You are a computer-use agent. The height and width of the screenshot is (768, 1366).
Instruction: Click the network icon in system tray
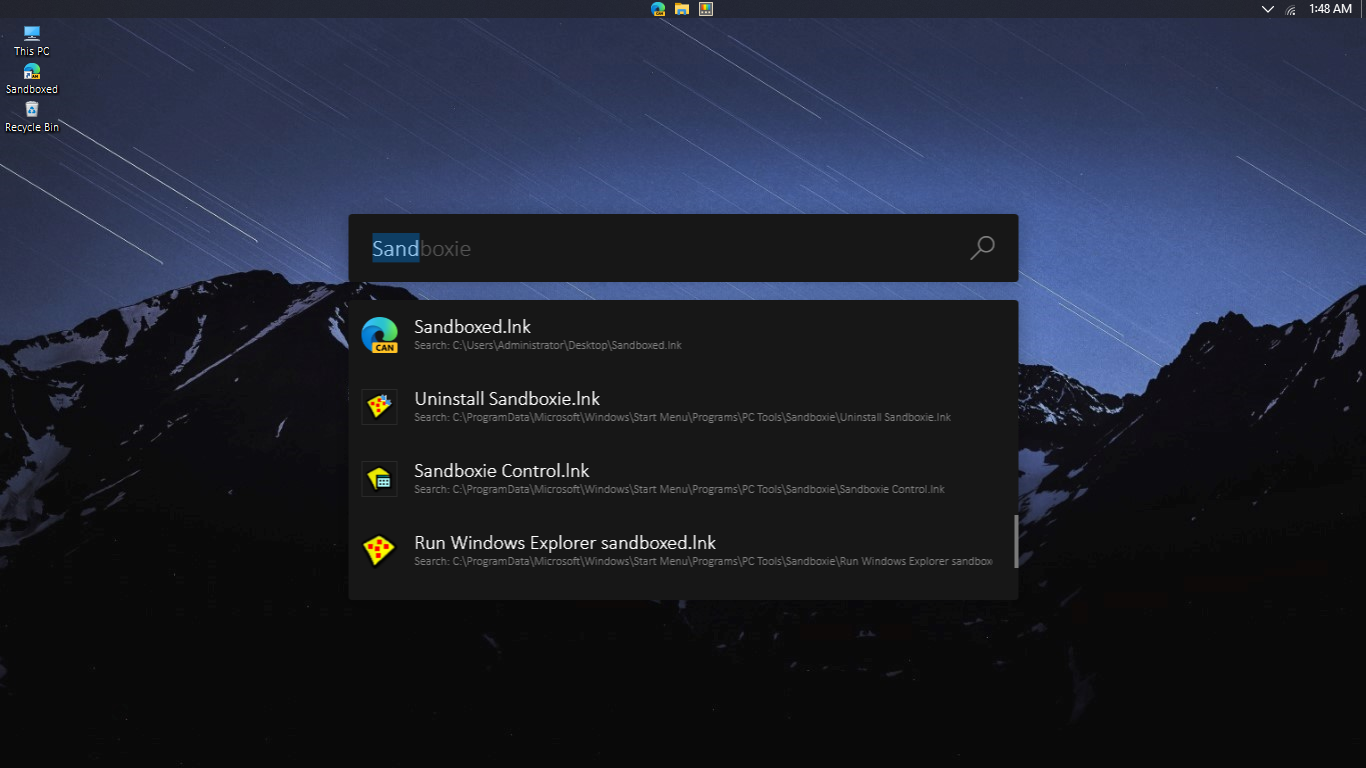coord(1291,9)
